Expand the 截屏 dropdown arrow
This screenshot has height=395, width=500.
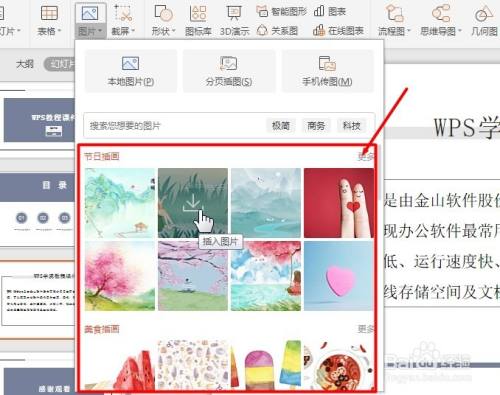(133, 31)
